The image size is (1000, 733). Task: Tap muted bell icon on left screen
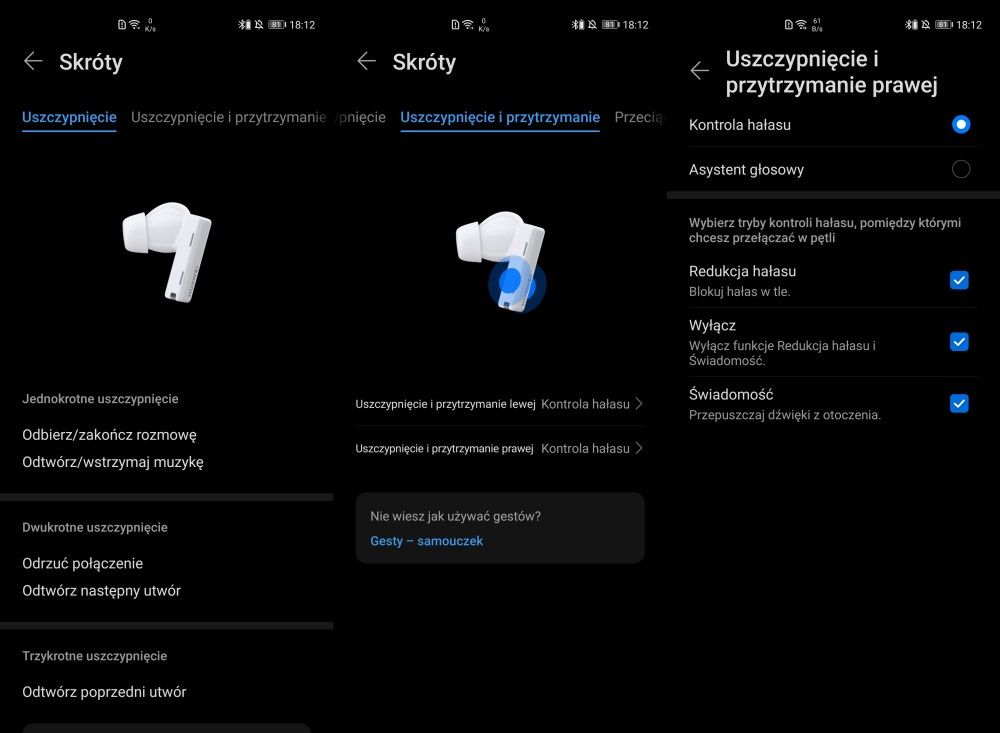click(259, 25)
